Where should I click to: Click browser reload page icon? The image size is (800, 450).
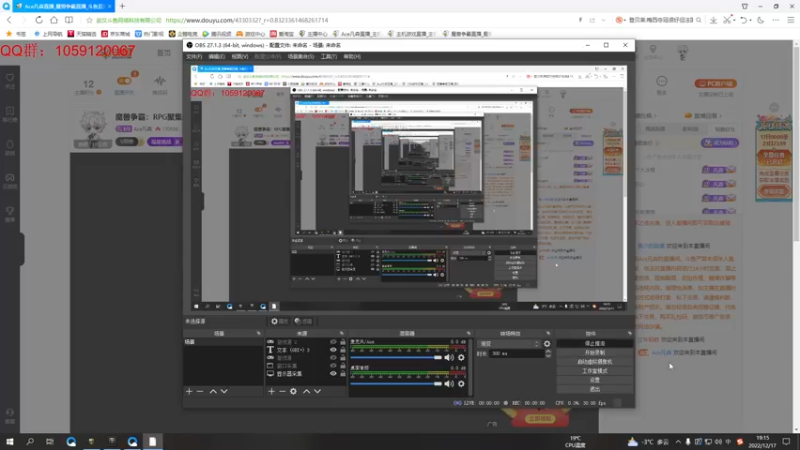tap(39, 20)
